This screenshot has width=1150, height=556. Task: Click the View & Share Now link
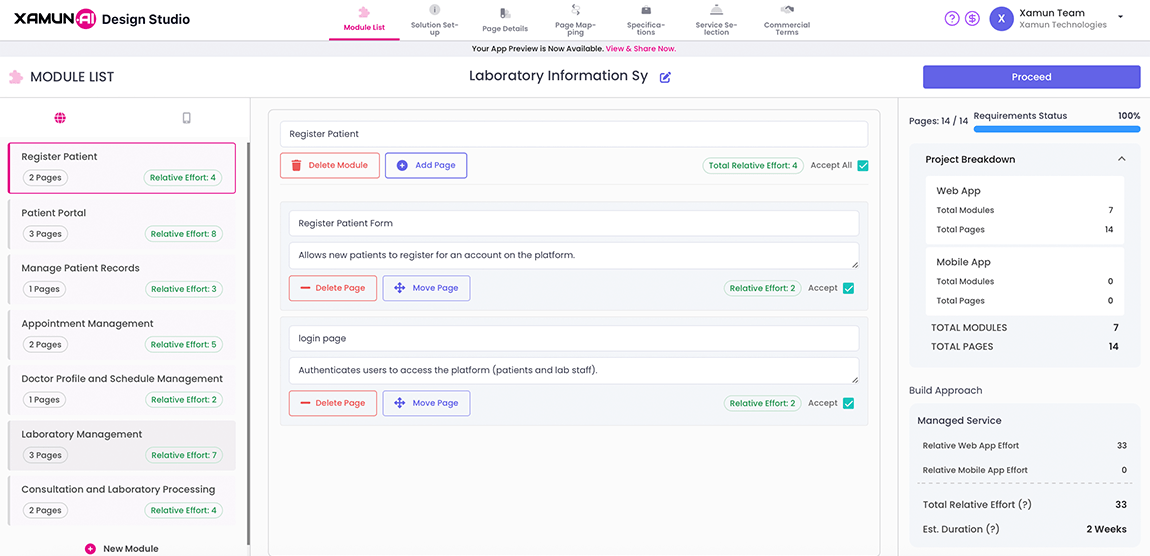641,48
